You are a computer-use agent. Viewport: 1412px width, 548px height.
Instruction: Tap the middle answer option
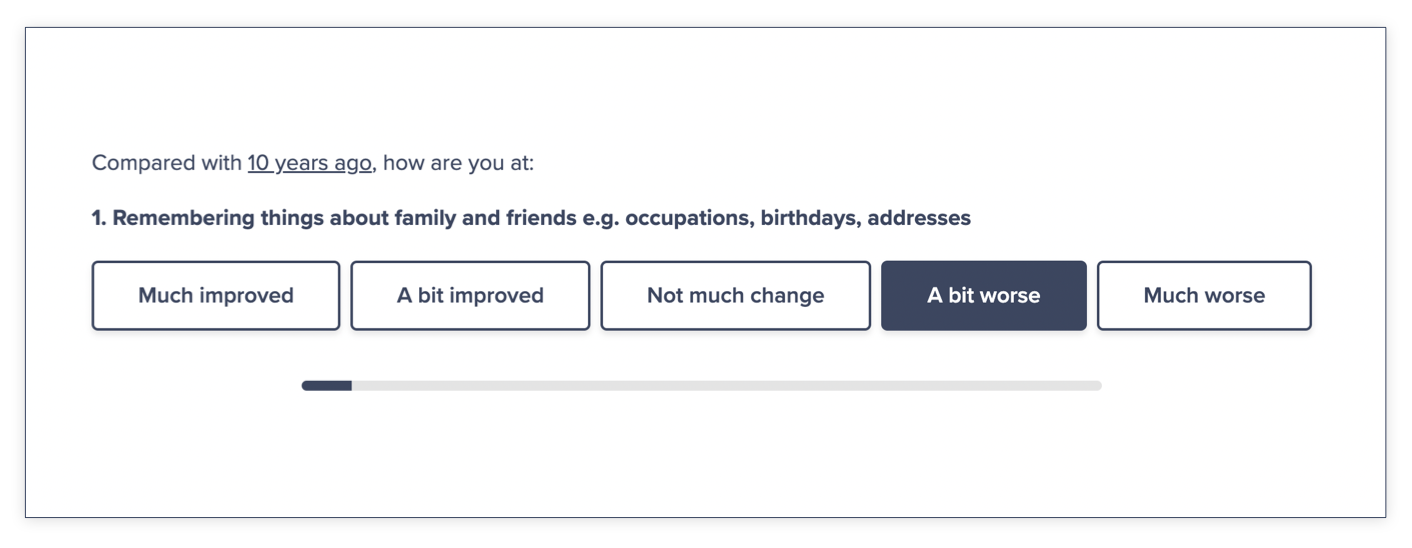tap(735, 296)
